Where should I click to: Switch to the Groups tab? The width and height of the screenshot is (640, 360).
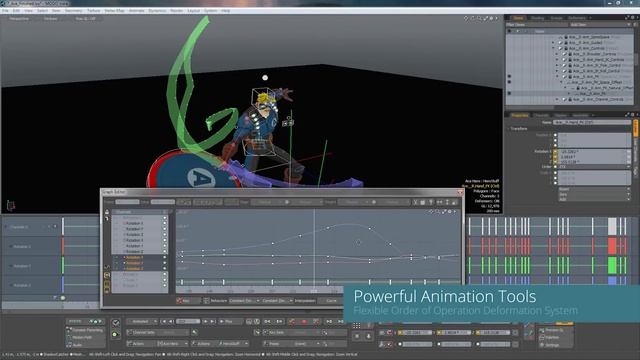click(556, 18)
